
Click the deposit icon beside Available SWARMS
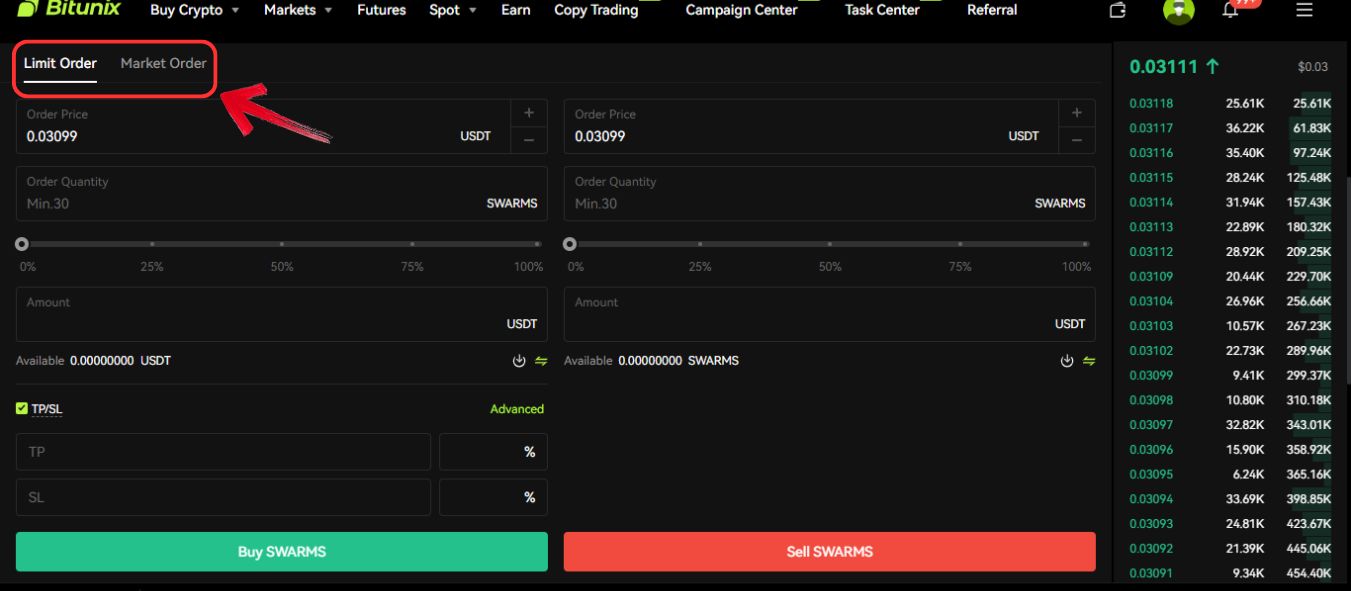pyautogui.click(x=1067, y=361)
